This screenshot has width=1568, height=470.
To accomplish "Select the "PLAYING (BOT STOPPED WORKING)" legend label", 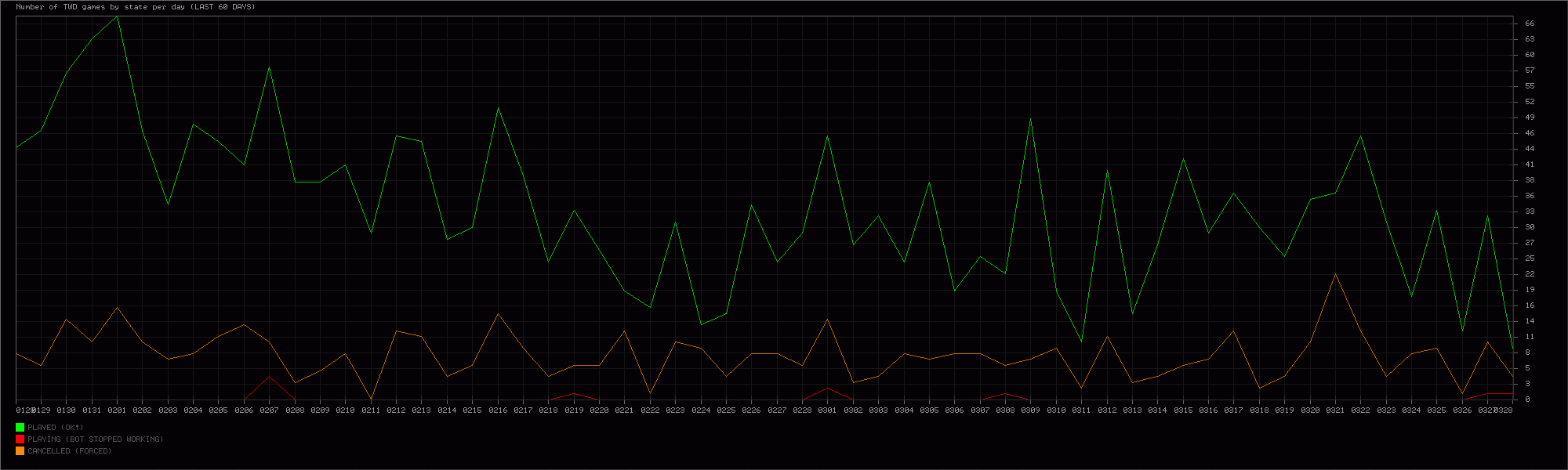I will tap(95, 439).
